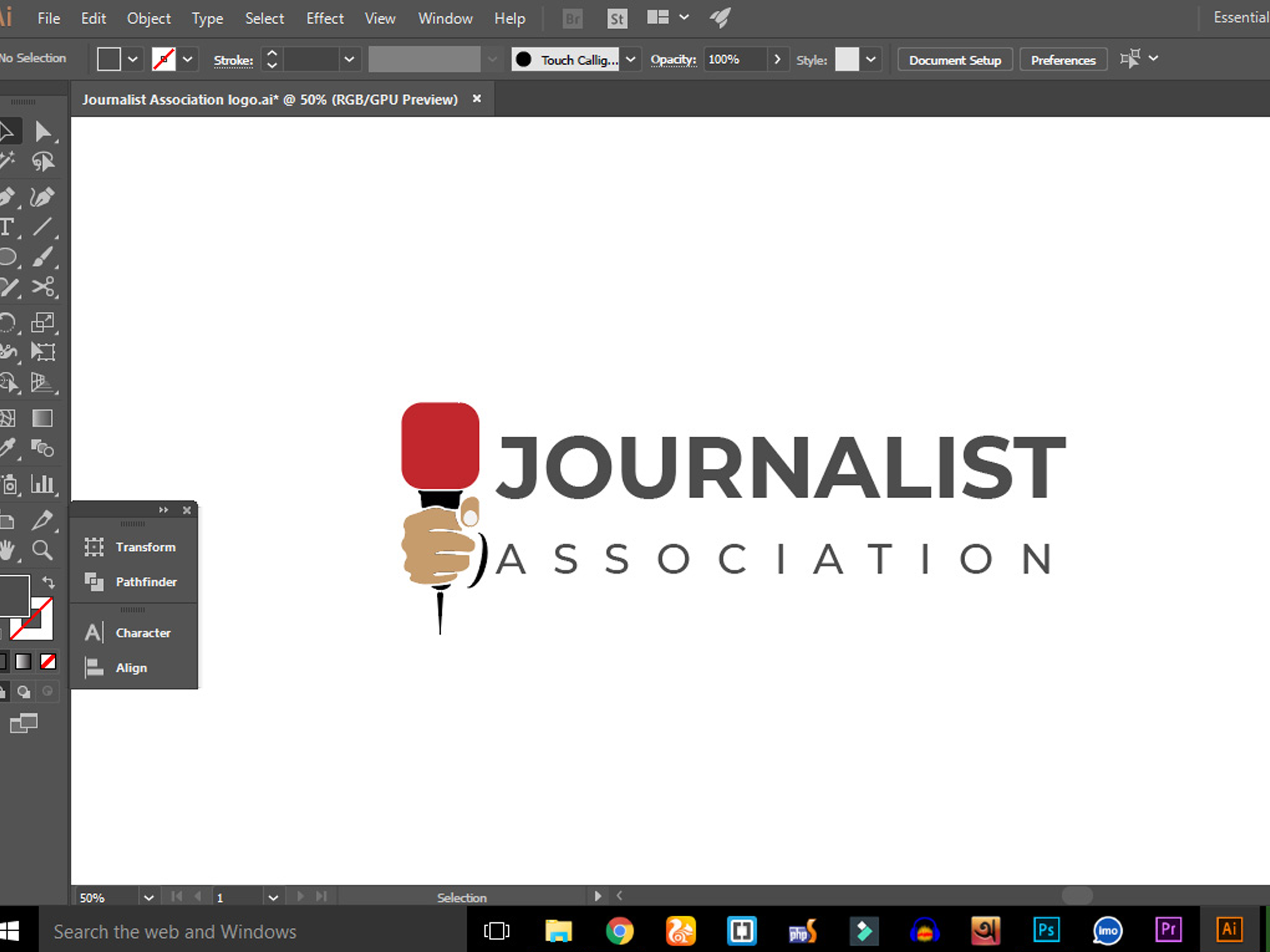Select the Gradient tool
Screen dimensions: 1270x952
[43, 418]
